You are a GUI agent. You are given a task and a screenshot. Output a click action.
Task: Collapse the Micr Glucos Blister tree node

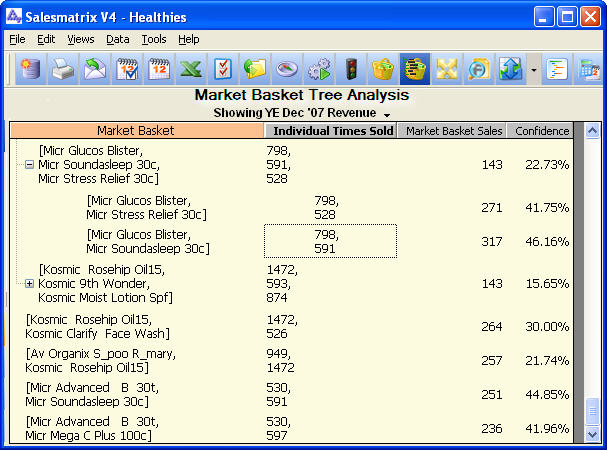pyautogui.click(x=29, y=165)
